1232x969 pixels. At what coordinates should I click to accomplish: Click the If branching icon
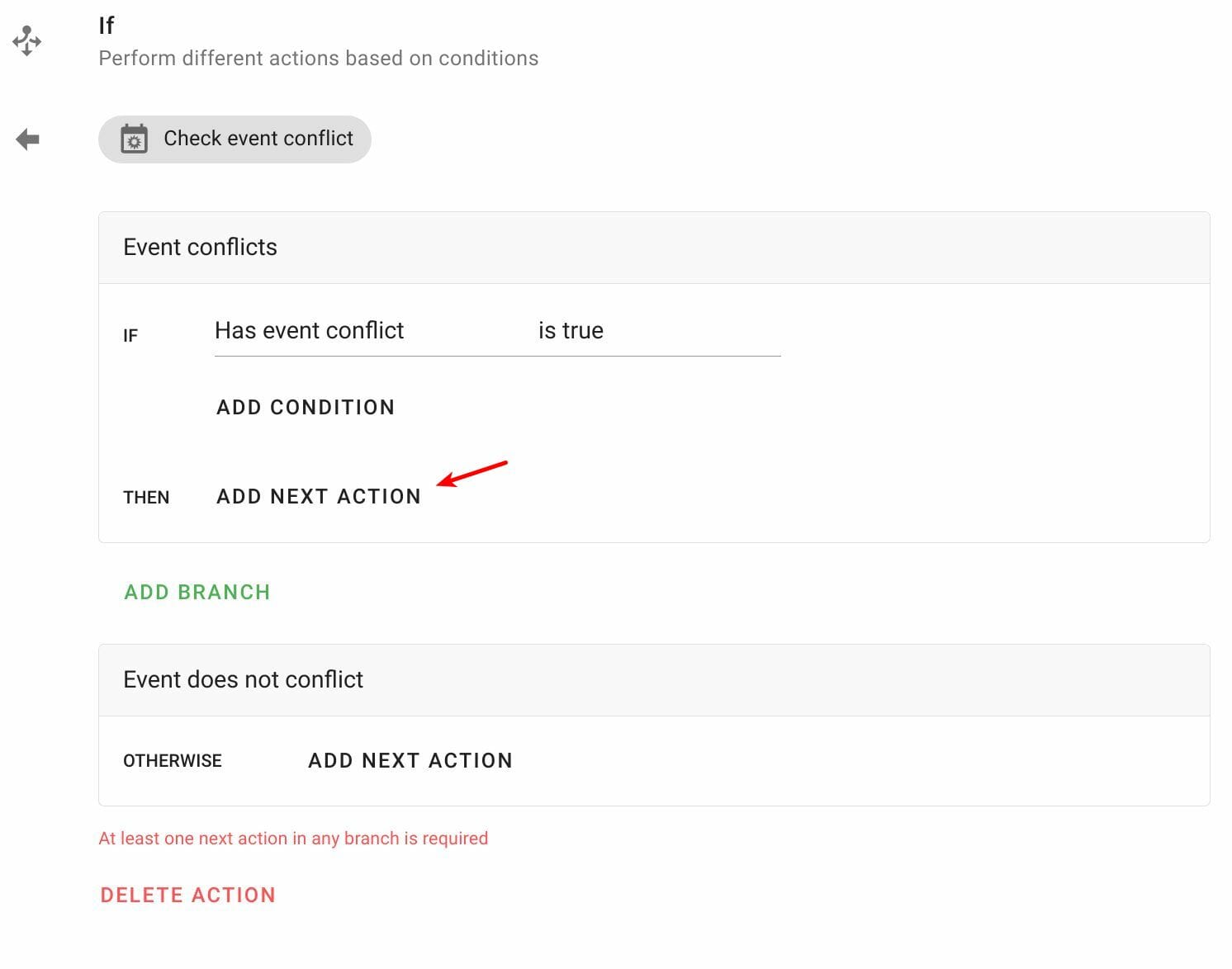[26, 40]
